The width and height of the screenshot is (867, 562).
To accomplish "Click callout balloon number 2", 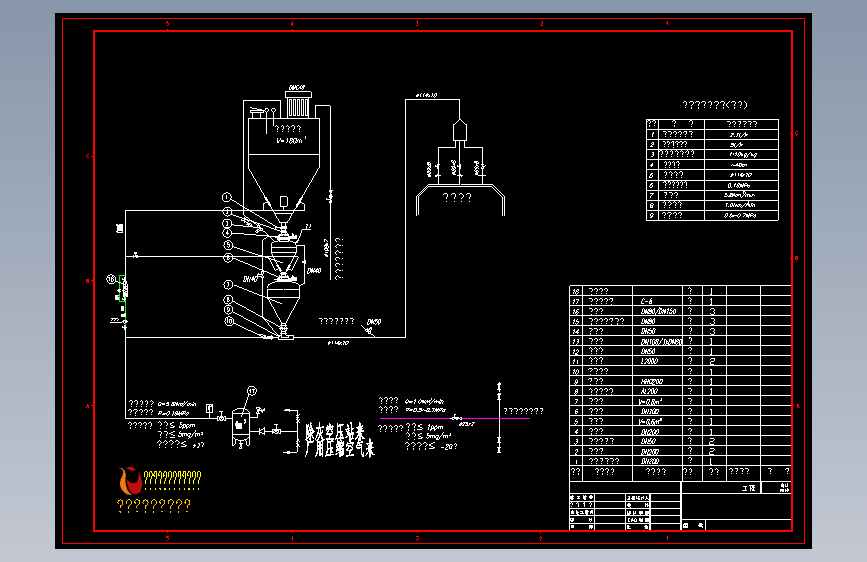I will point(227,212).
